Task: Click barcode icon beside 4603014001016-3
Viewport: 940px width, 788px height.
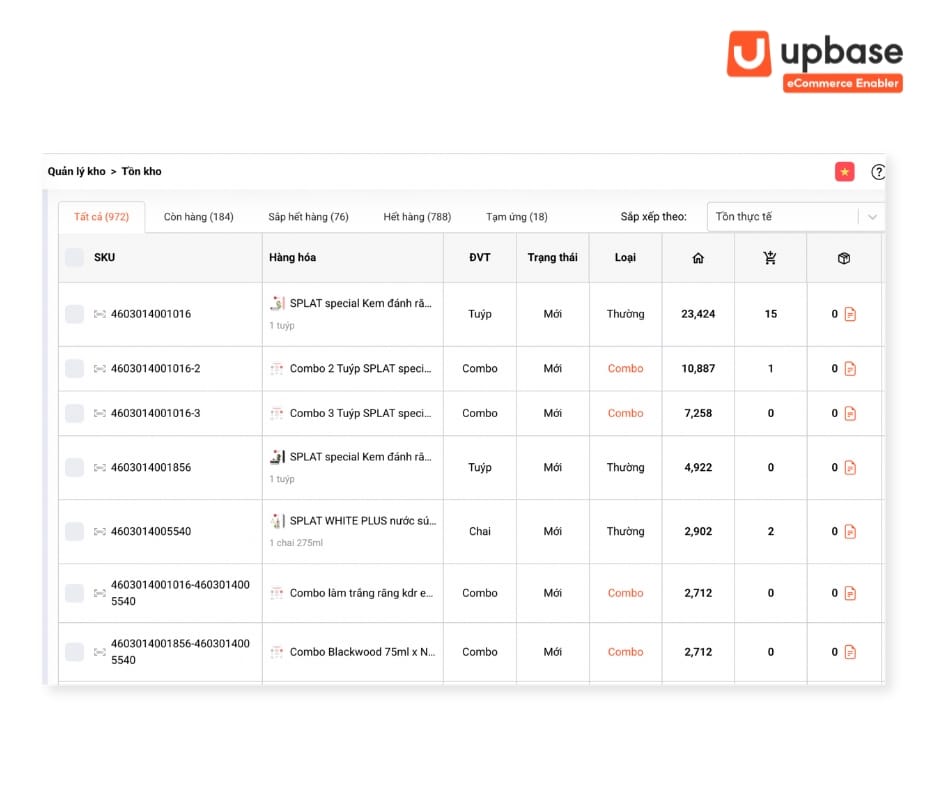Action: (x=100, y=413)
